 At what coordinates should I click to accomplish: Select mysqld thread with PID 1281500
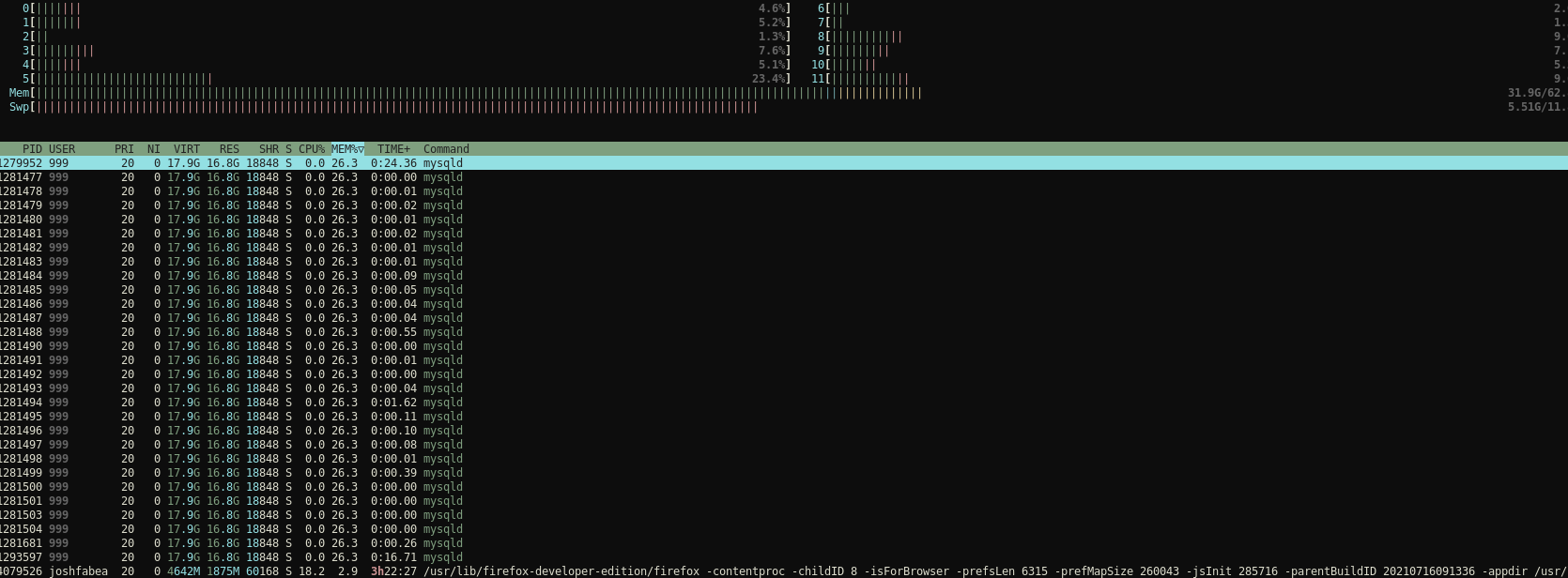(784, 487)
